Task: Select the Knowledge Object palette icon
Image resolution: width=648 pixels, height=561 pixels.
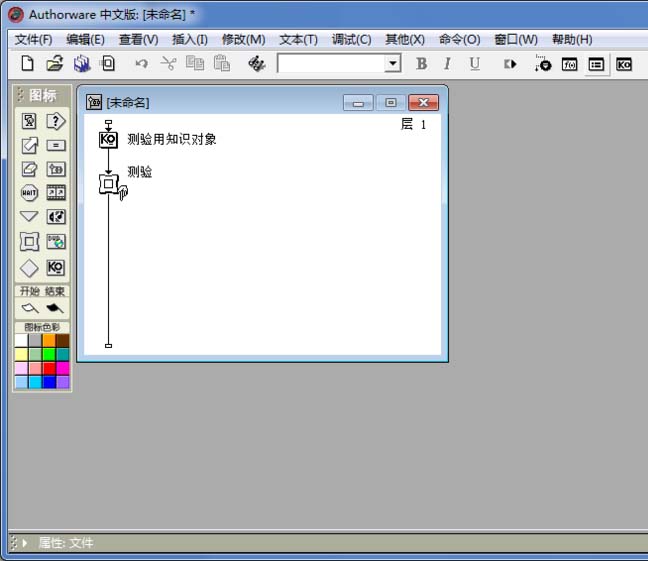Action: pyautogui.click(x=56, y=267)
